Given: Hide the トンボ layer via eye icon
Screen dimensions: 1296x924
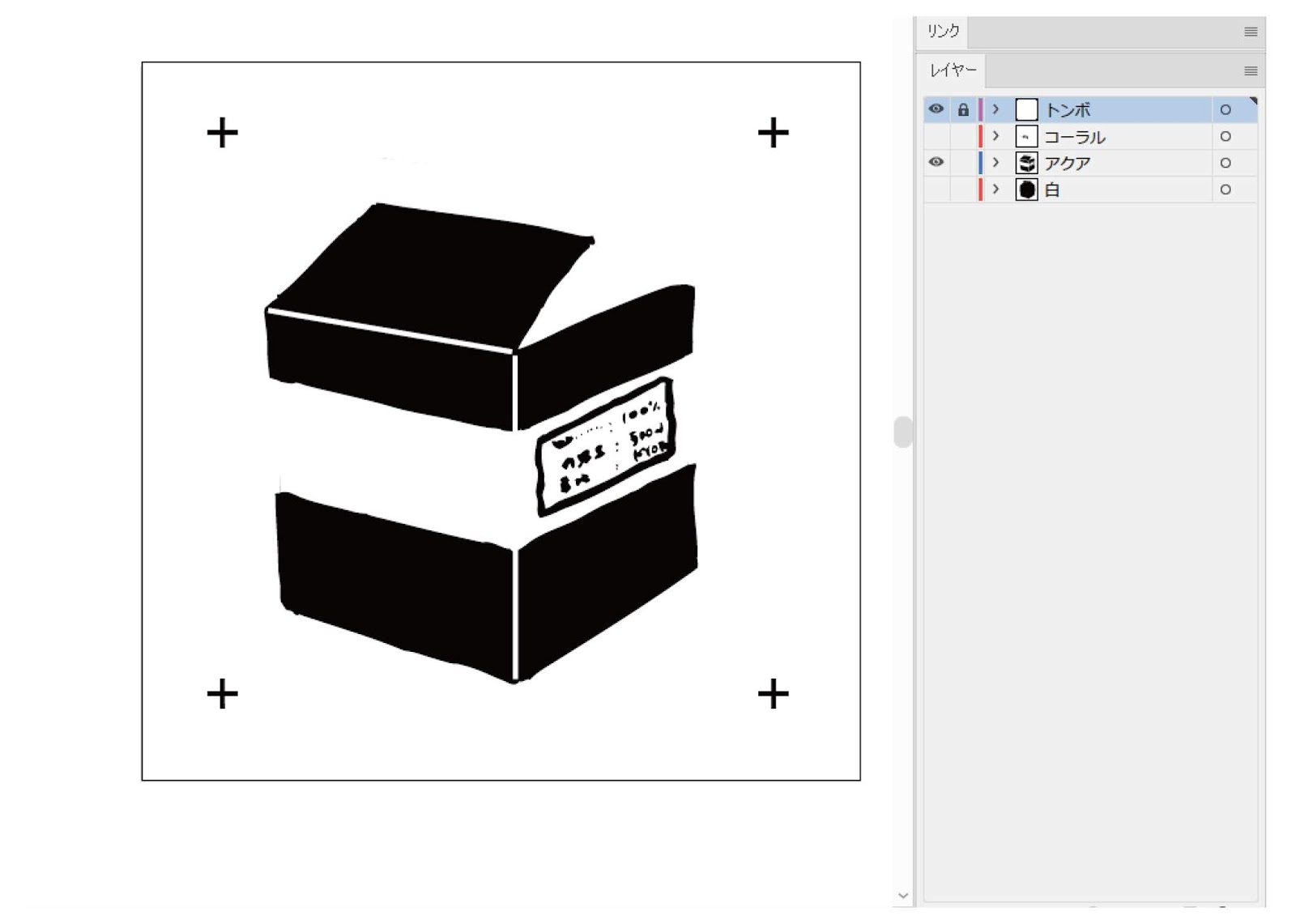Looking at the screenshot, I should [x=936, y=109].
